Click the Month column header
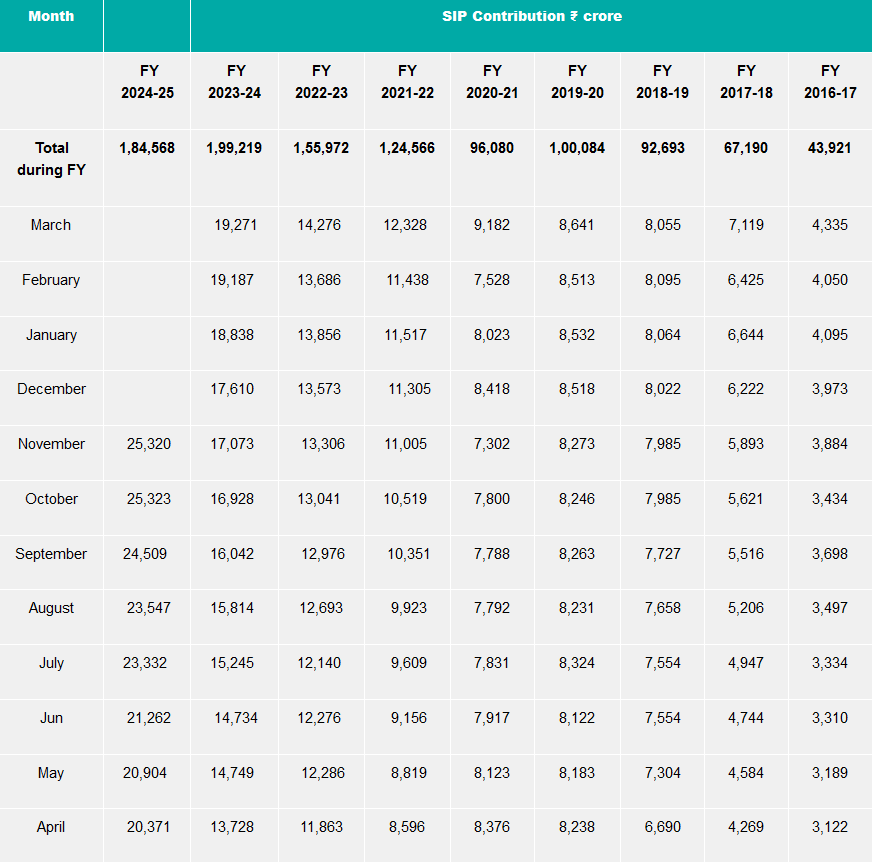This screenshot has height=862, width=873. 51,17
